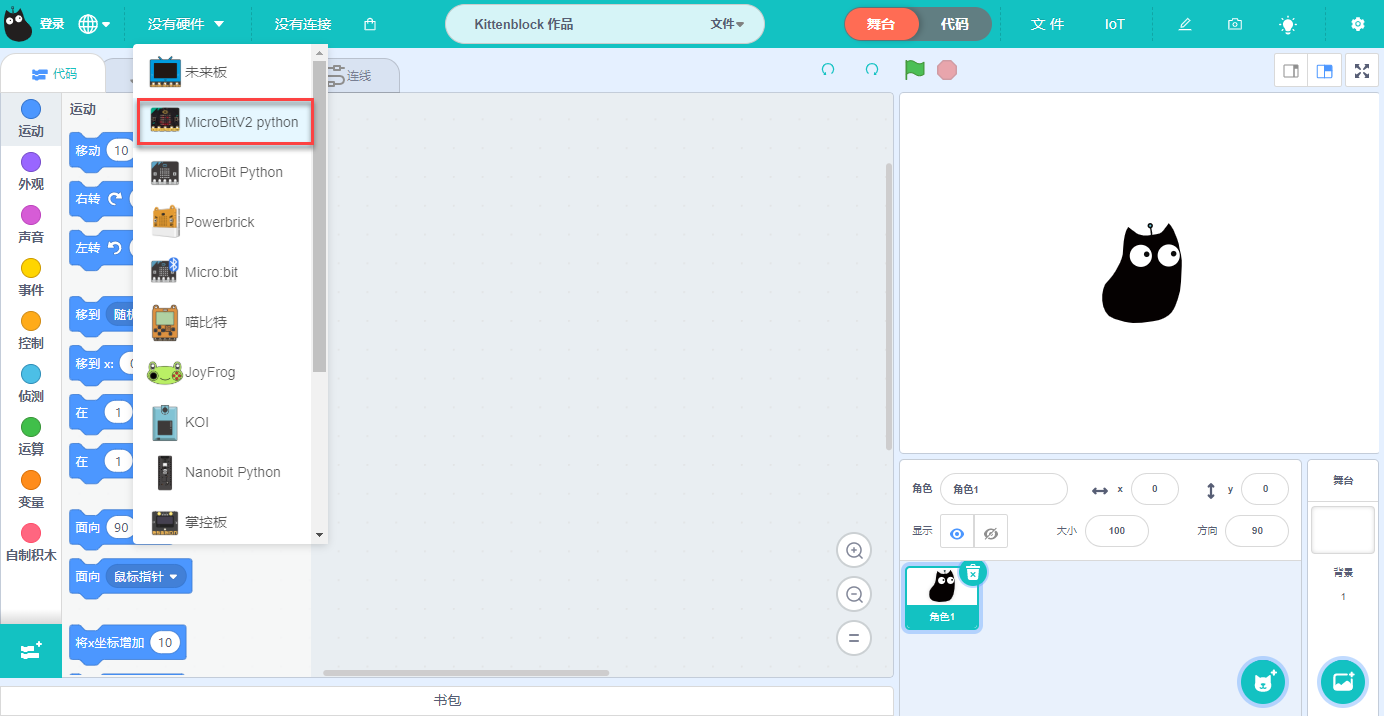This screenshot has width=1384, height=716.
Task: Click the red stop button
Action: pos(947,70)
